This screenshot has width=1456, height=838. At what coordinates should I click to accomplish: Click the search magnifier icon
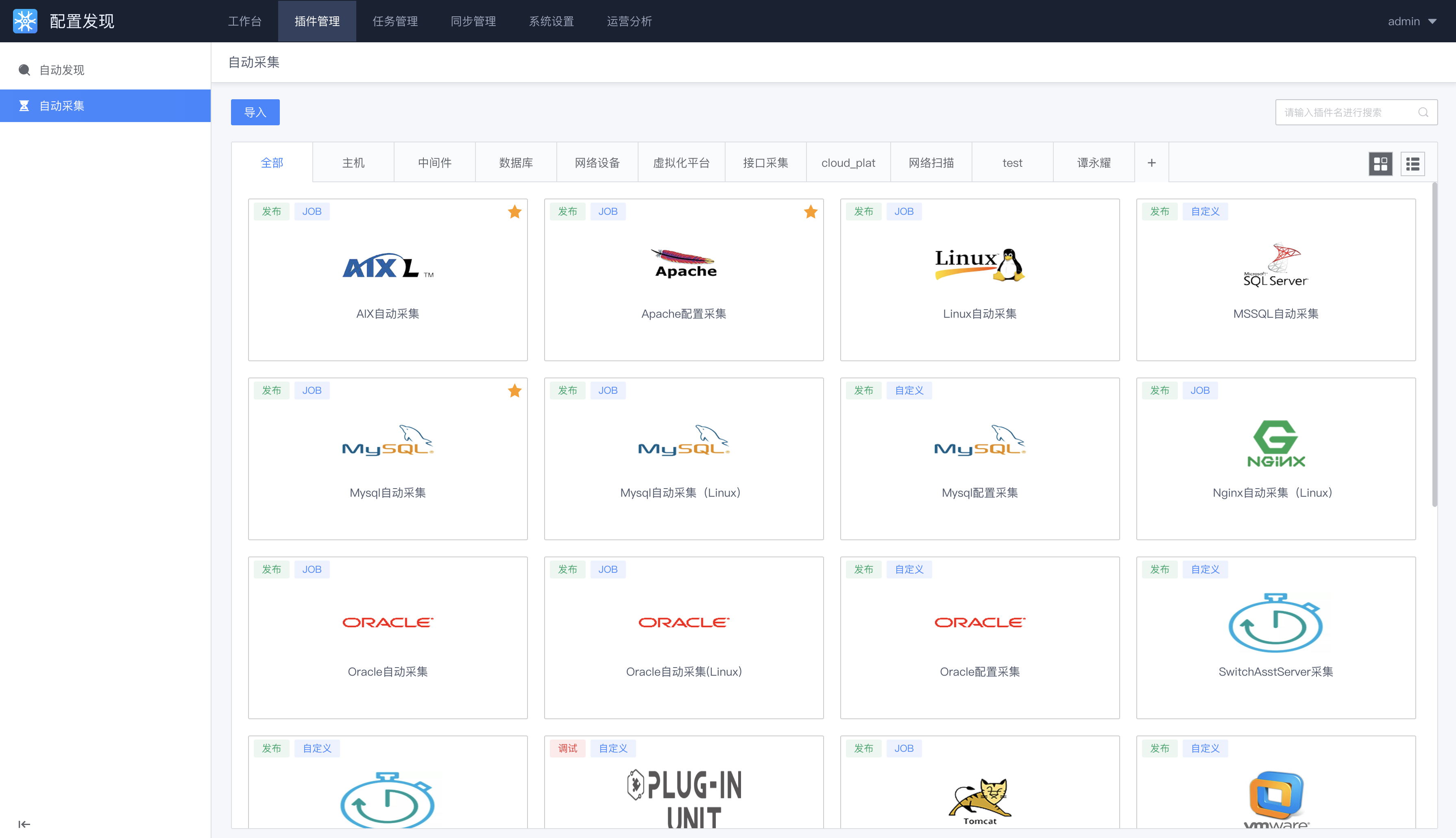coord(1423,112)
